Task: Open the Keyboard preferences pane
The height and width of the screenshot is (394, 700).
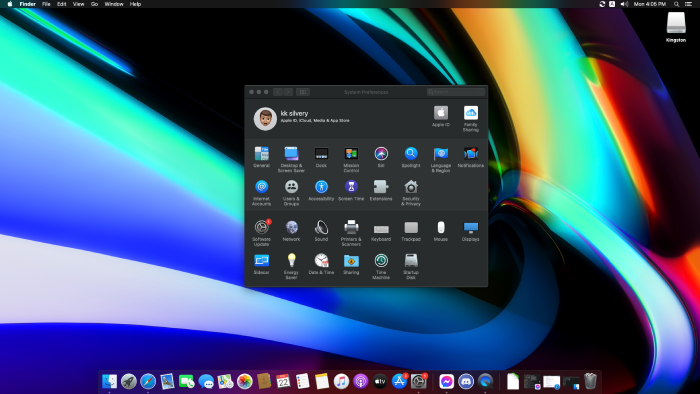Action: (381, 230)
